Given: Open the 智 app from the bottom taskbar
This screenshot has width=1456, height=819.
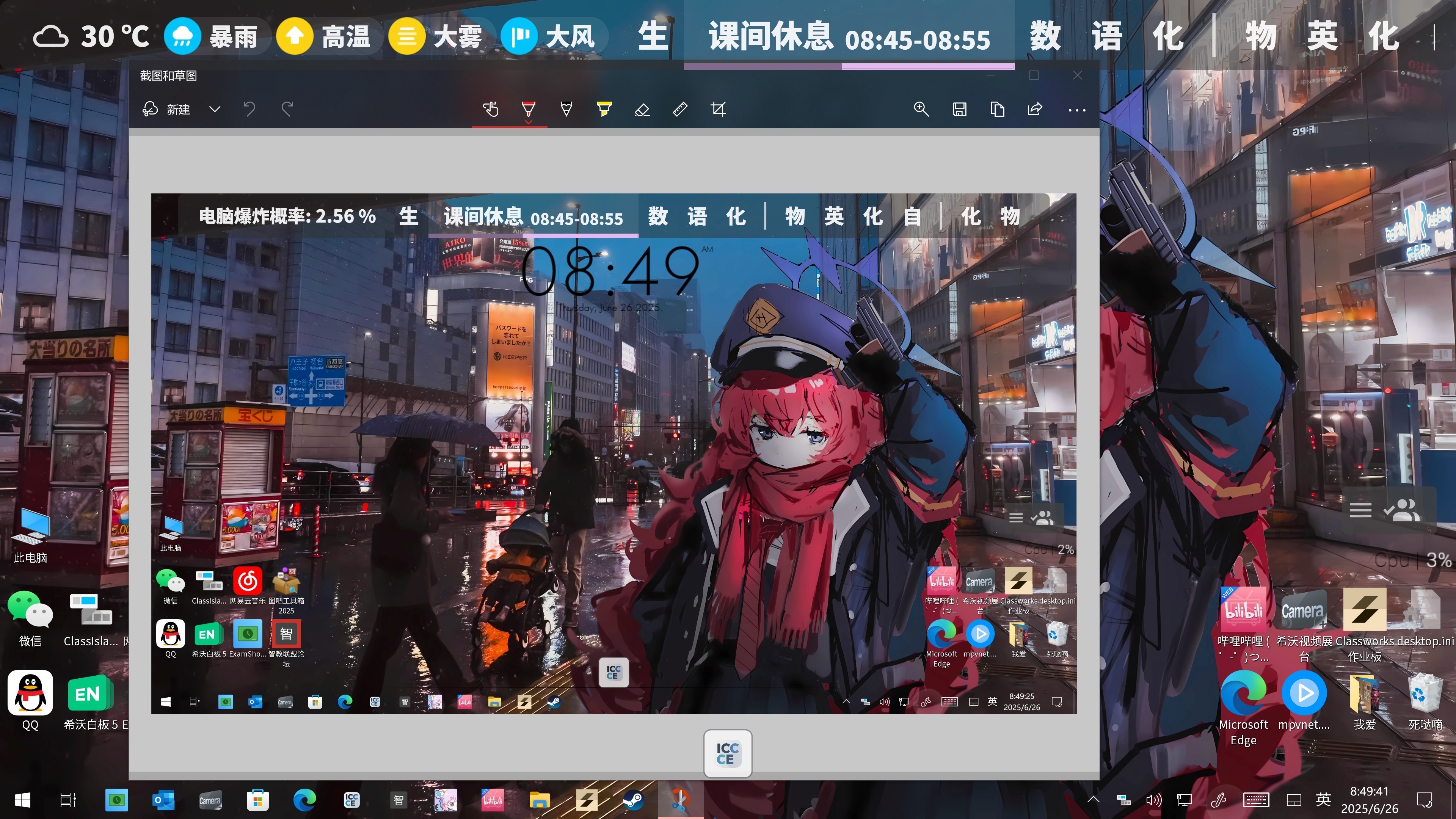Looking at the screenshot, I should tap(399, 800).
